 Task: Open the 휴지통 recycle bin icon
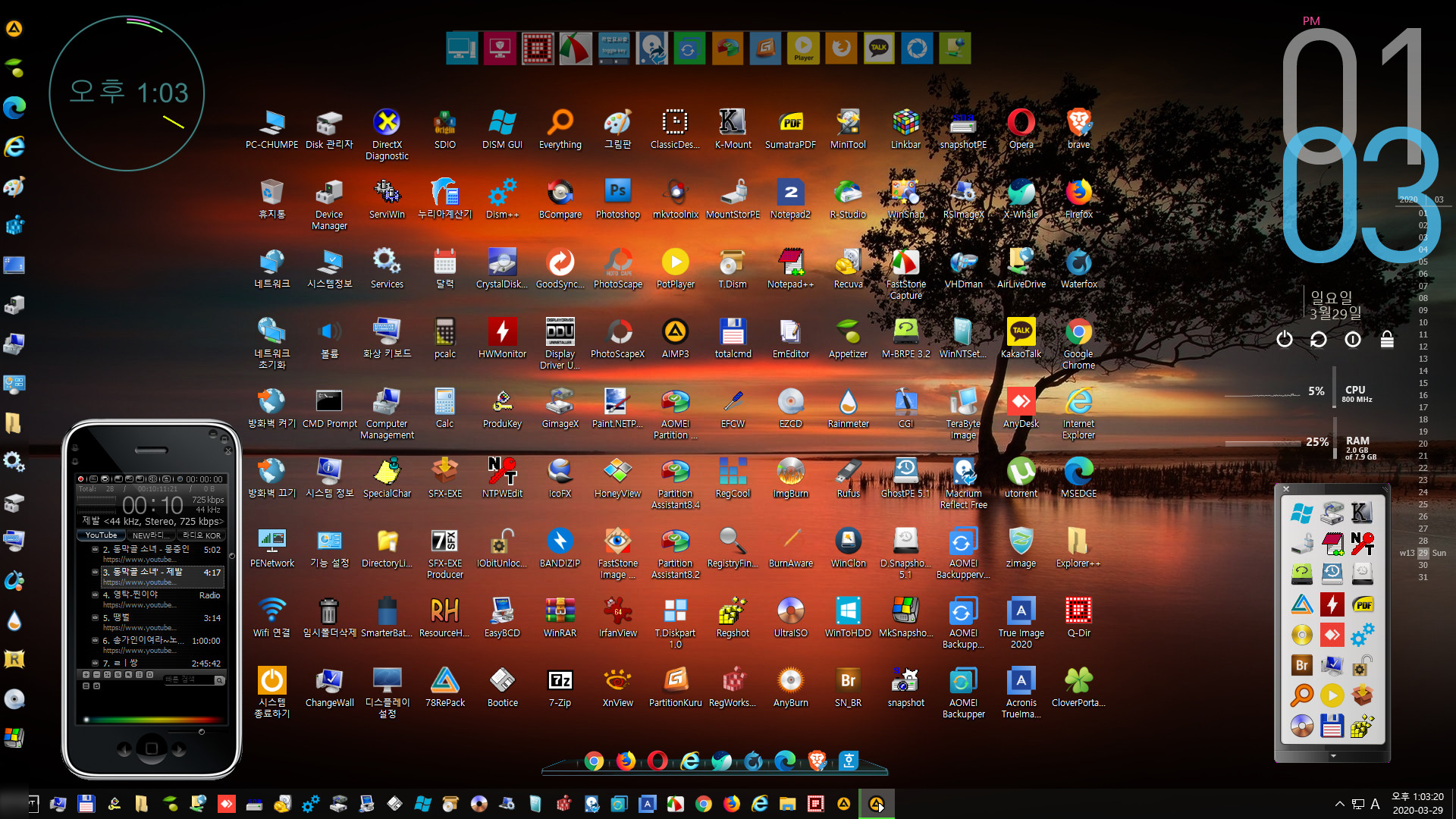[271, 199]
